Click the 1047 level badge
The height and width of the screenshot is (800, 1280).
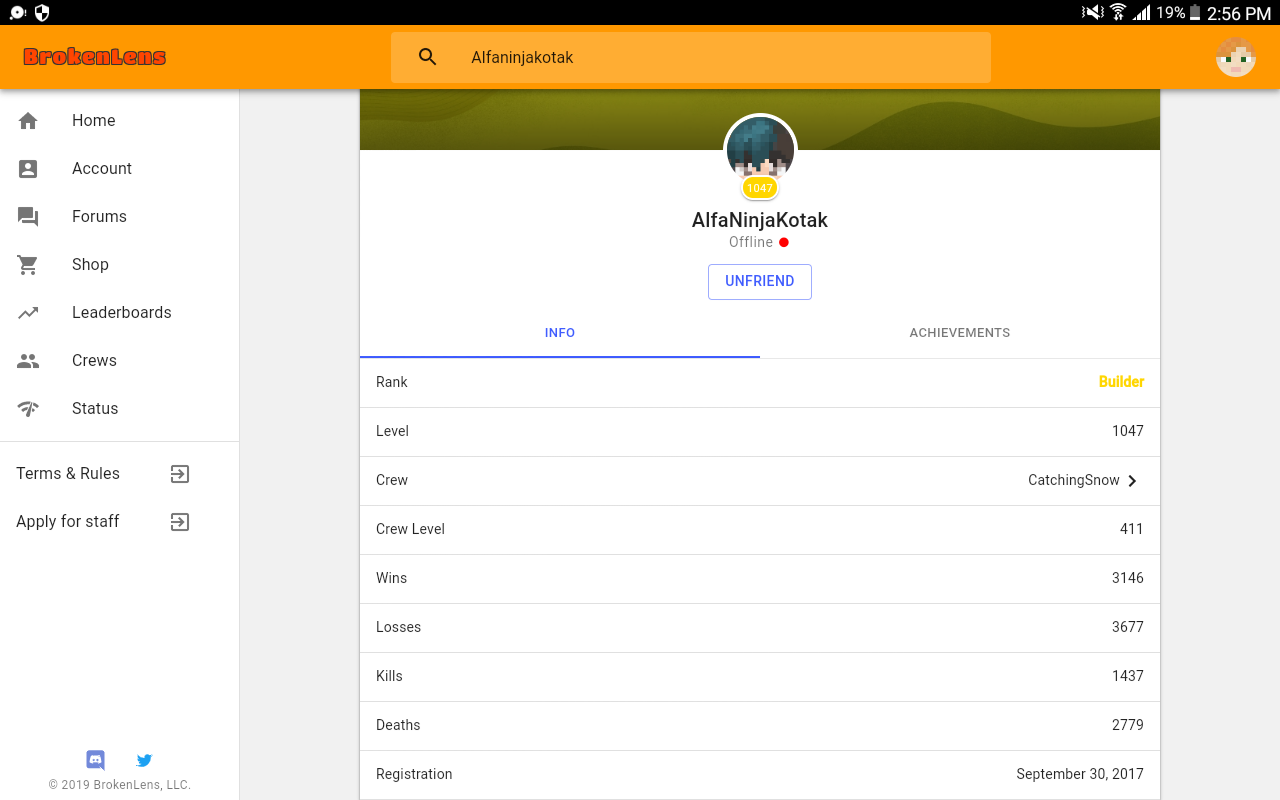coord(760,188)
